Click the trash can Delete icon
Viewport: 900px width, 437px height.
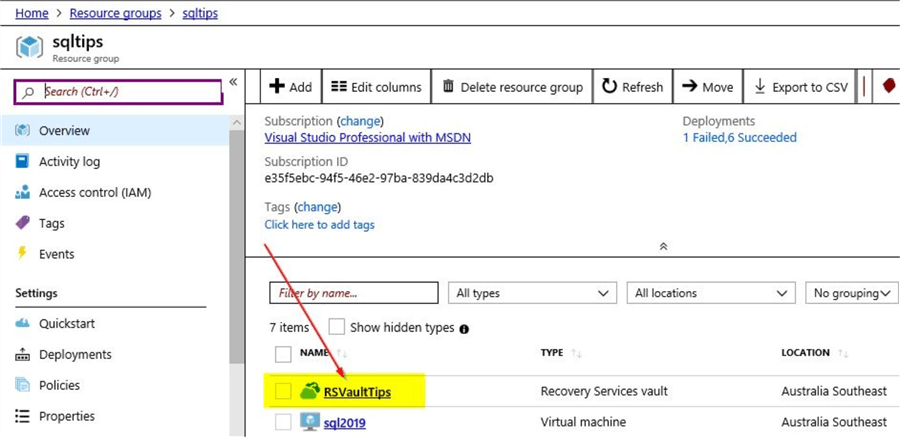pos(448,87)
